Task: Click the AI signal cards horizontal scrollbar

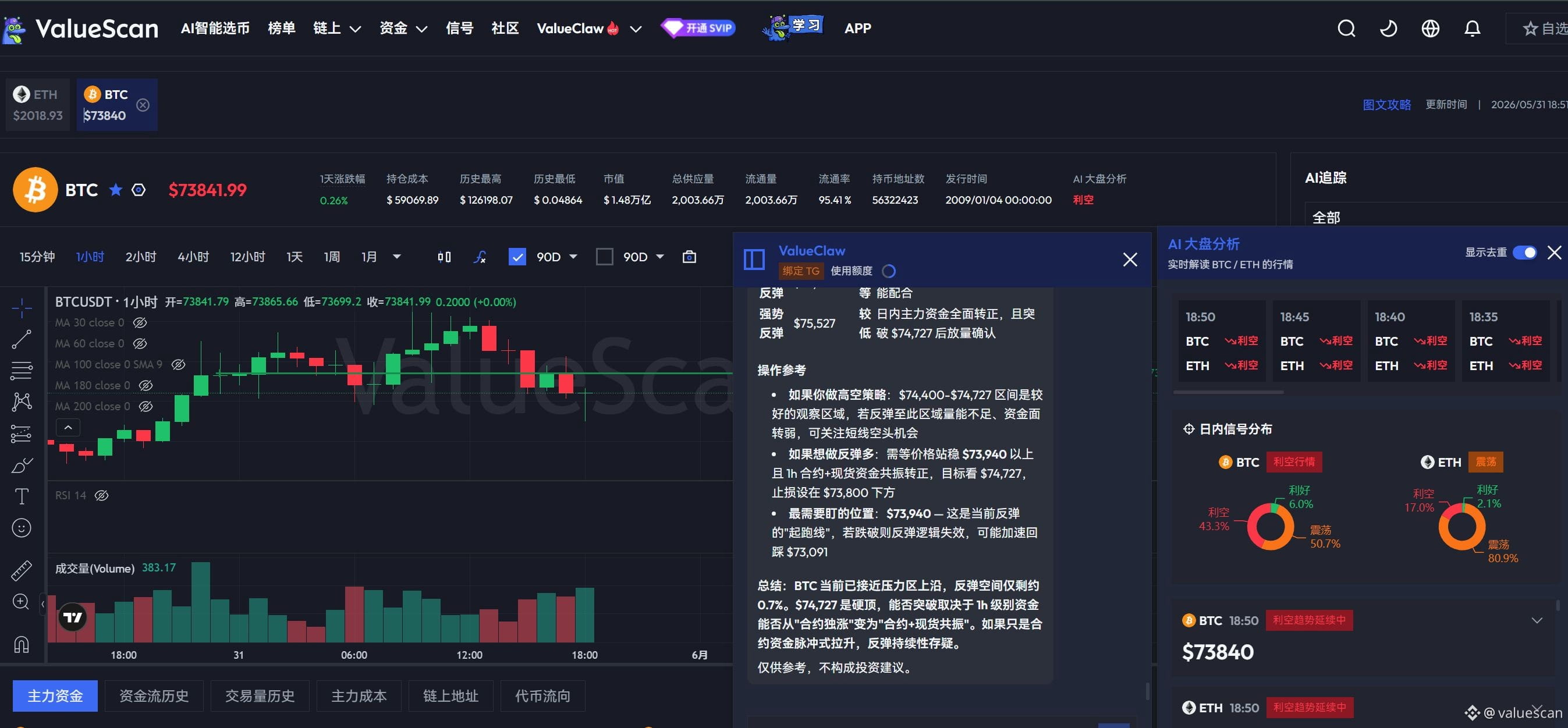Action: 1228,393
